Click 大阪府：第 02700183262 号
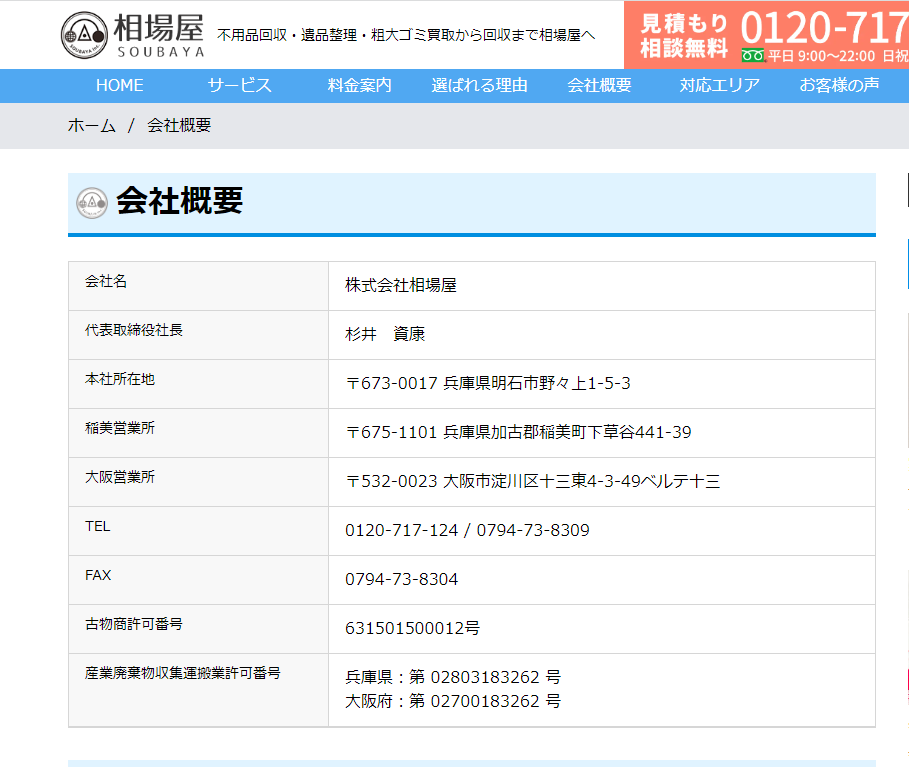This screenshot has width=909, height=767. point(453,701)
